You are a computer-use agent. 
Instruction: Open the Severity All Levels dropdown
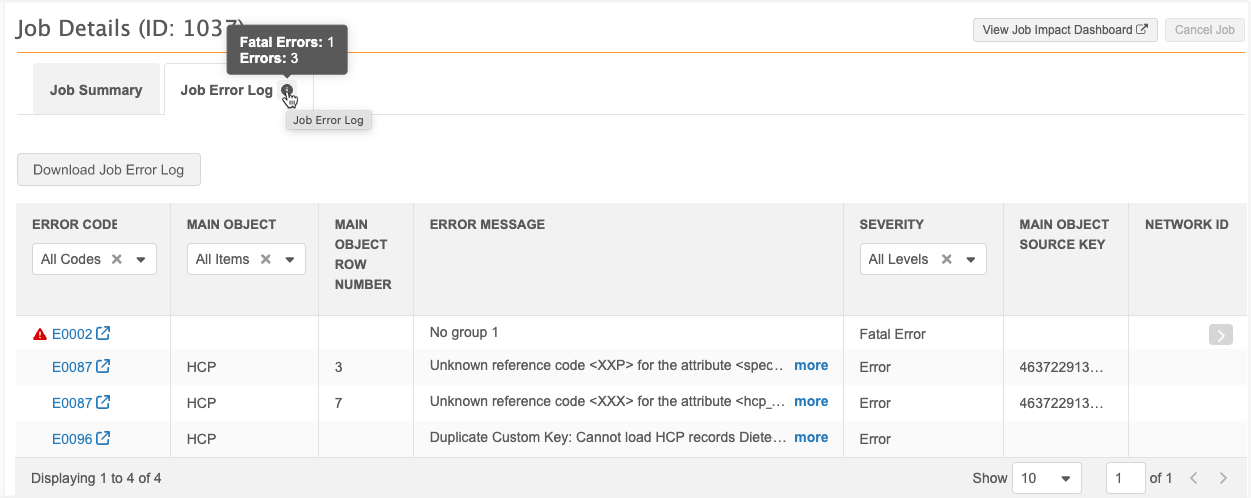pos(970,259)
